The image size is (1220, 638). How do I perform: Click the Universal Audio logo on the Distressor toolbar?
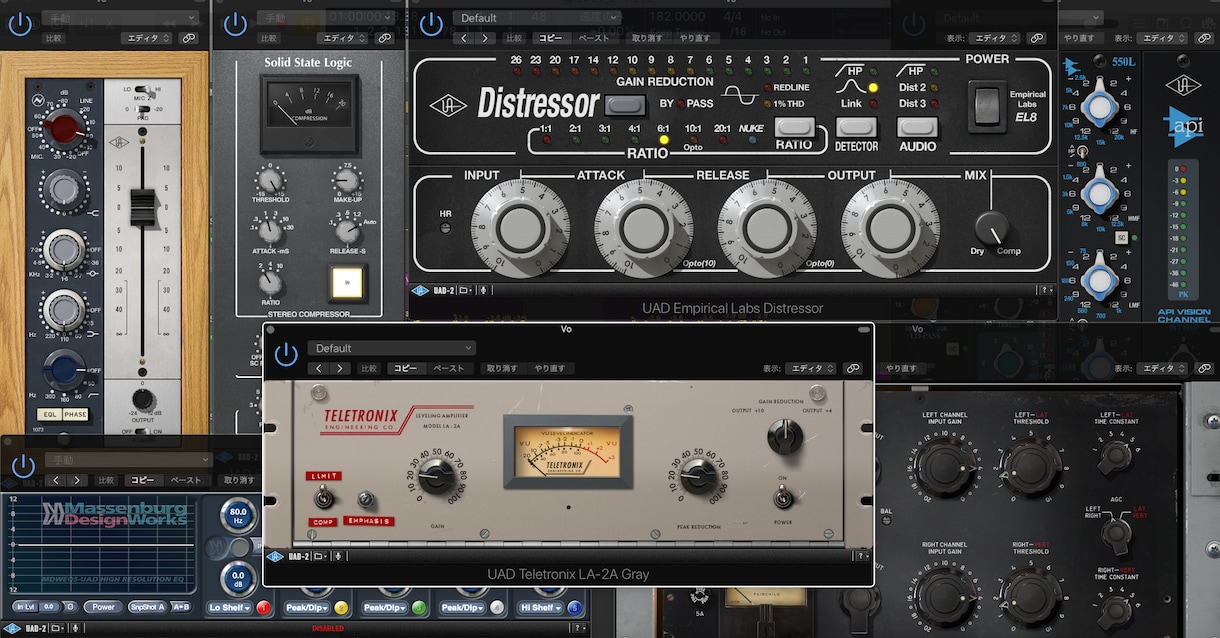[x=422, y=290]
